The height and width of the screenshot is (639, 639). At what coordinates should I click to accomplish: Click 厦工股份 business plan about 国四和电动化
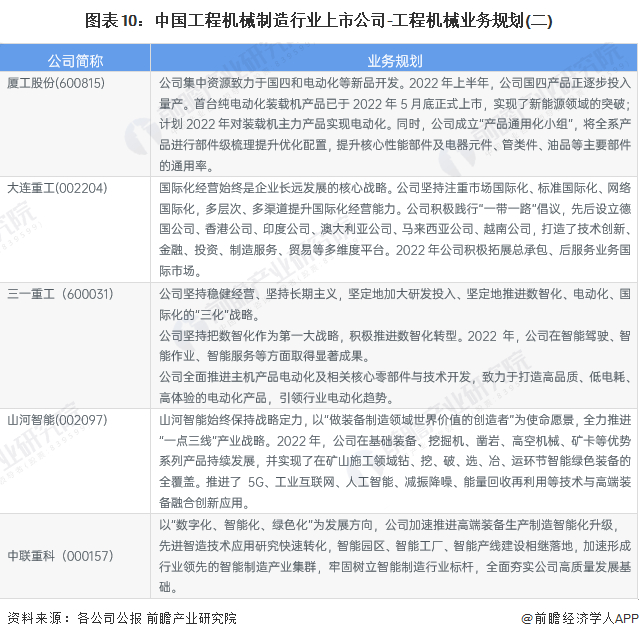394,124
